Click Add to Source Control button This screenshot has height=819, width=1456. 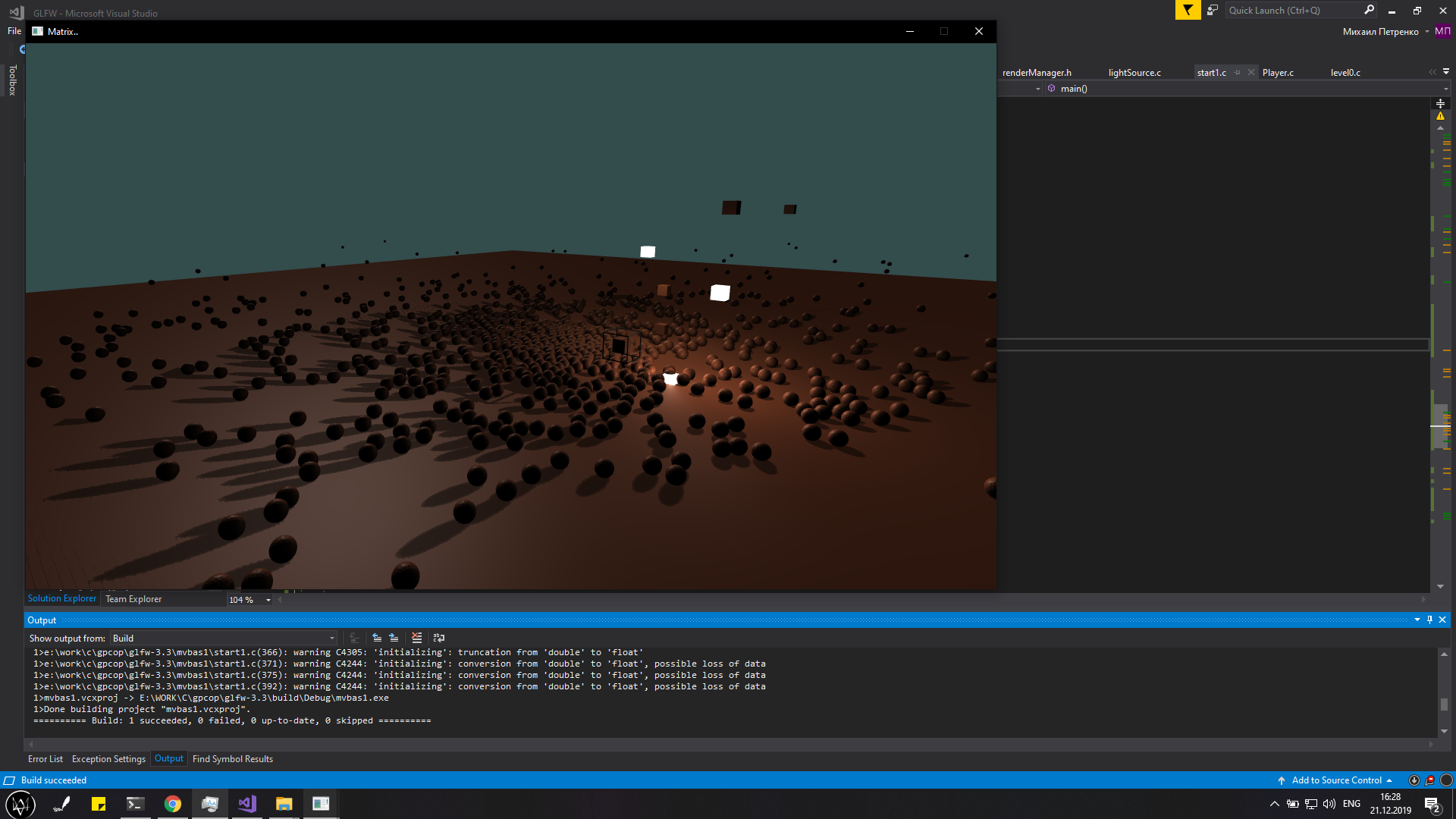[x=1336, y=780]
